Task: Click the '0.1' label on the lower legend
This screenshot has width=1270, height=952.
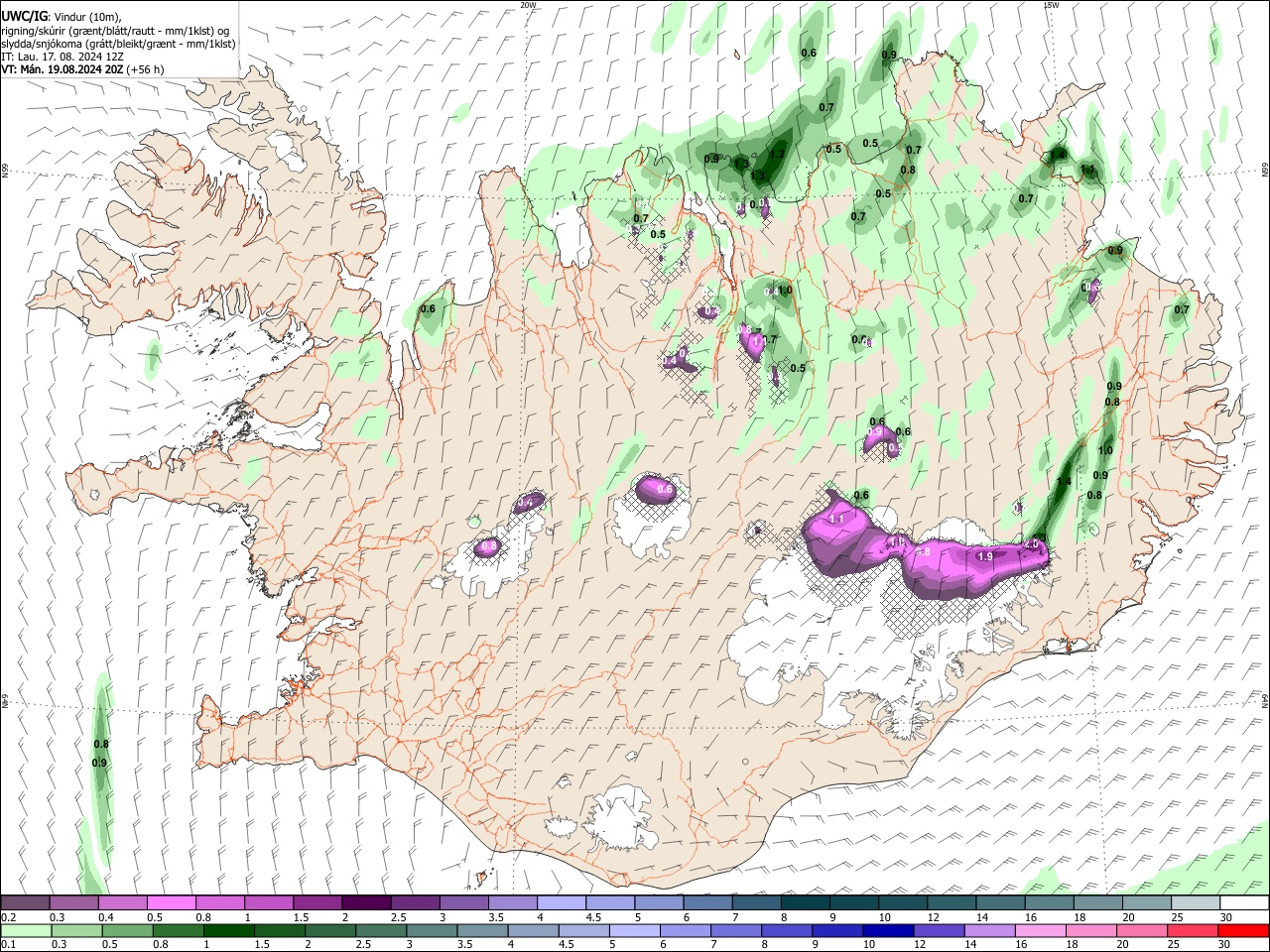Action: 8,944
